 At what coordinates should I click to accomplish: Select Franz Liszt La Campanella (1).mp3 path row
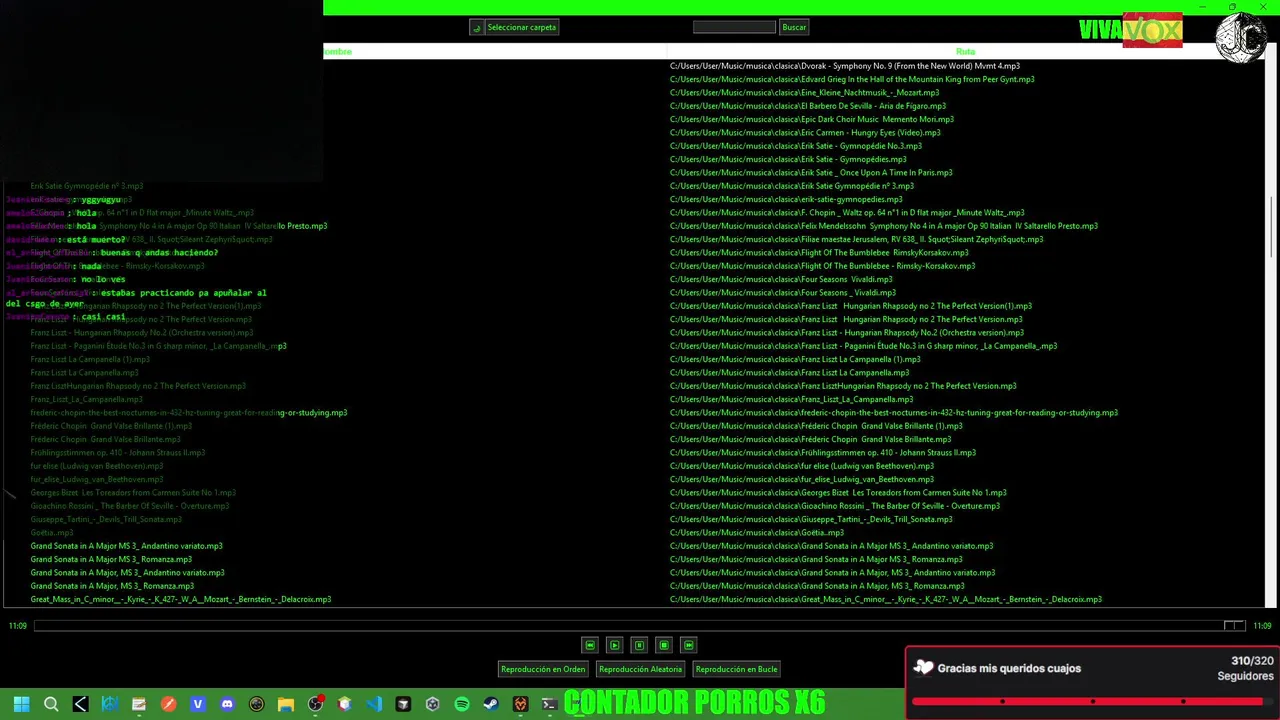[795, 359]
